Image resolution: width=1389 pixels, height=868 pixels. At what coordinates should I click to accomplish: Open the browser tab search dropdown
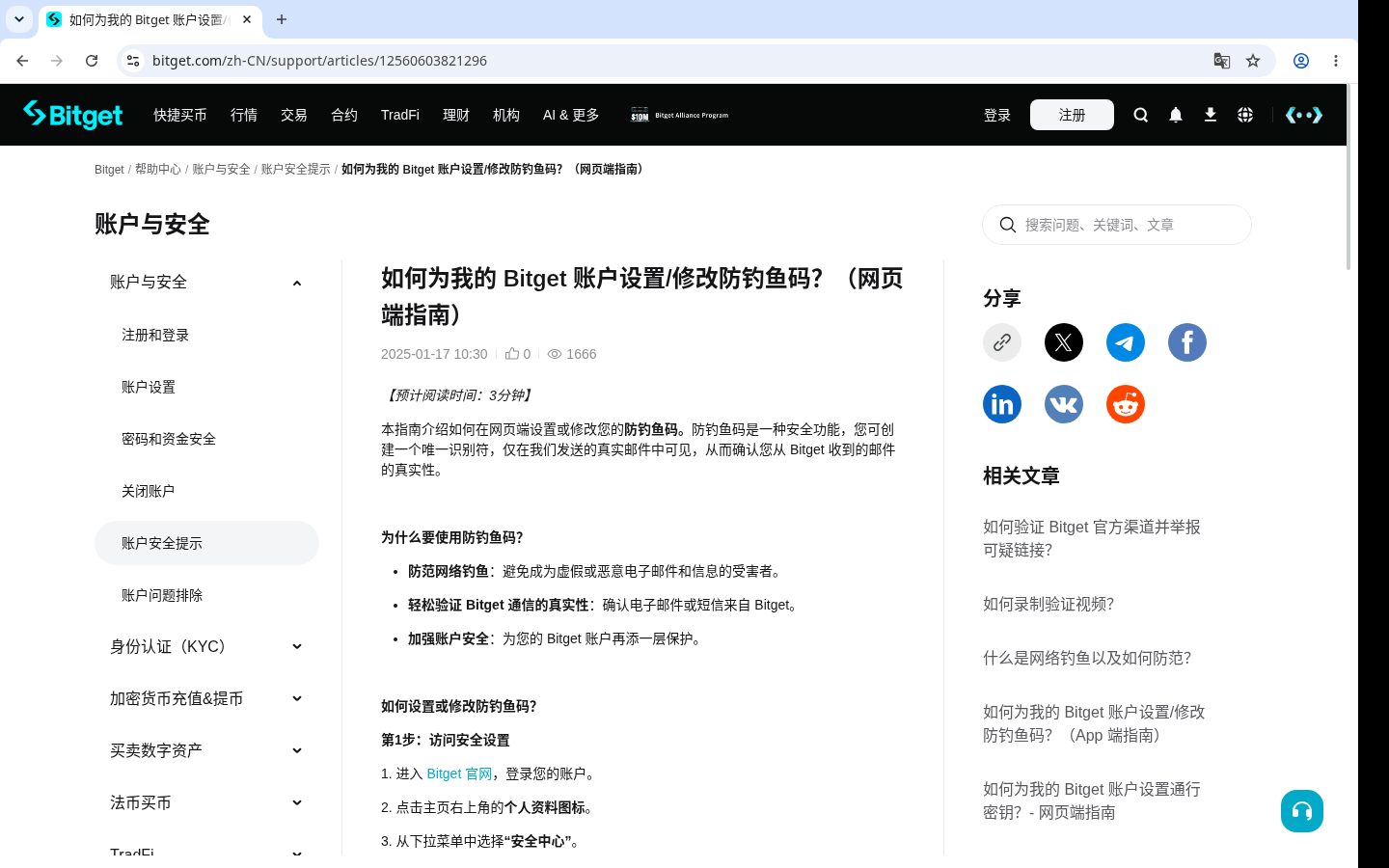point(19,19)
